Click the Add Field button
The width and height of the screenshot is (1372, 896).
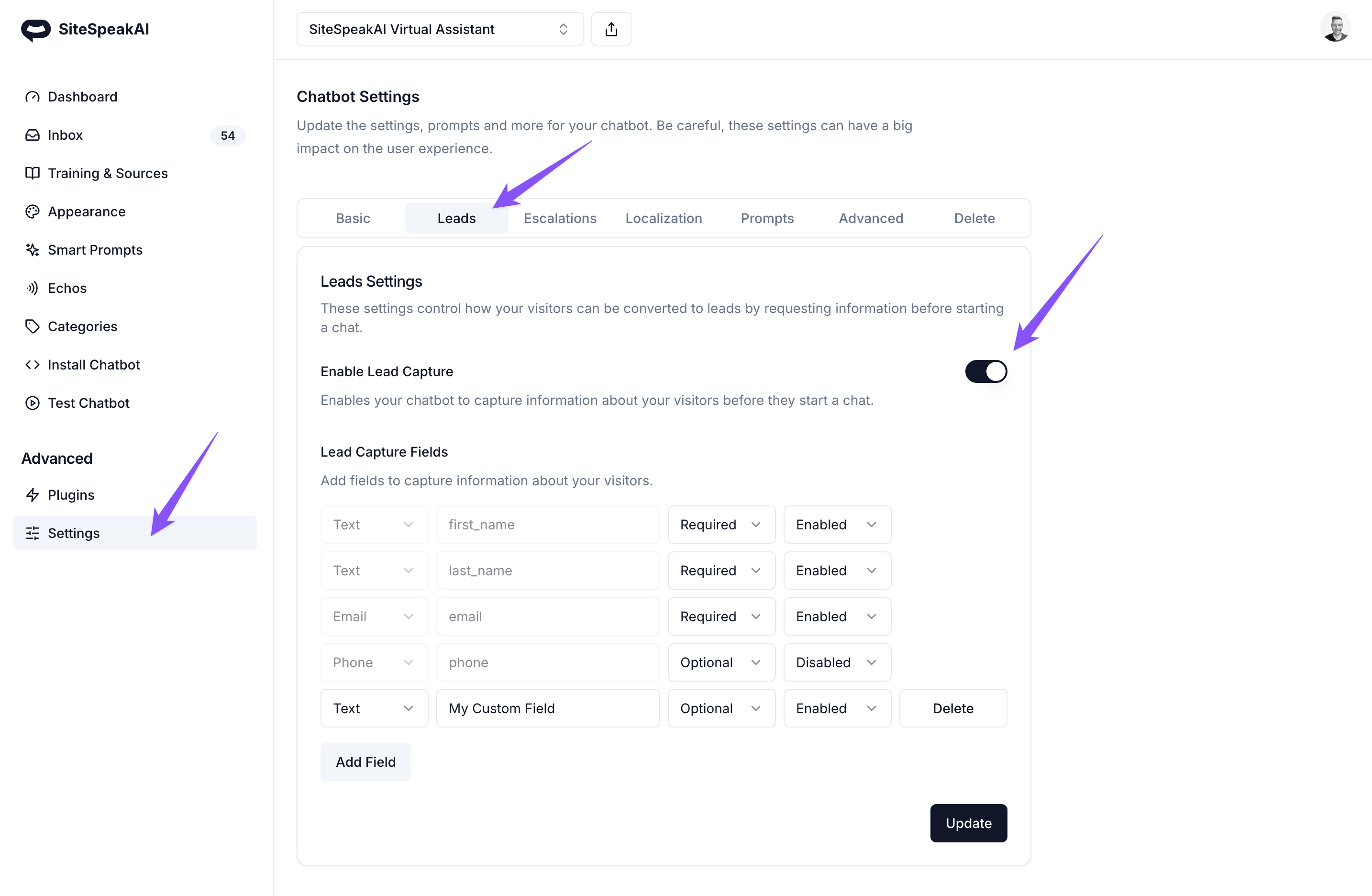point(366,762)
